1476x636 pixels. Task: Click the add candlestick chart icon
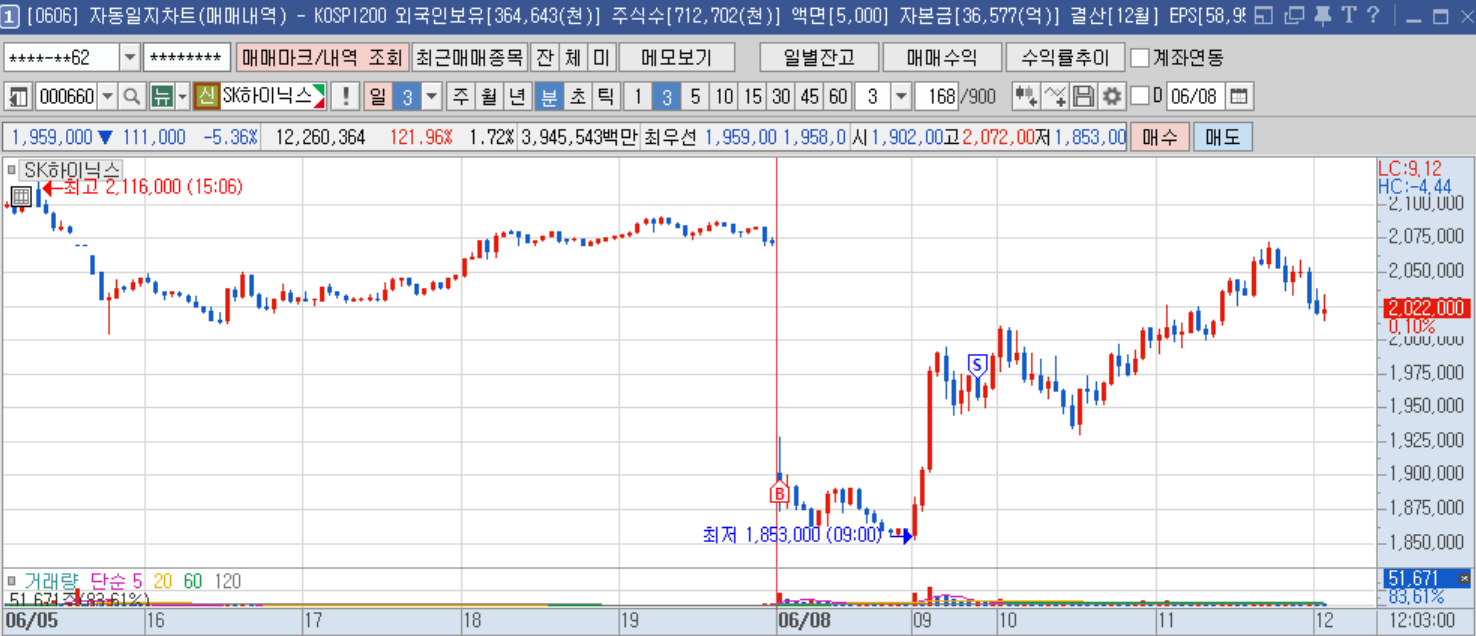(x=1026, y=97)
